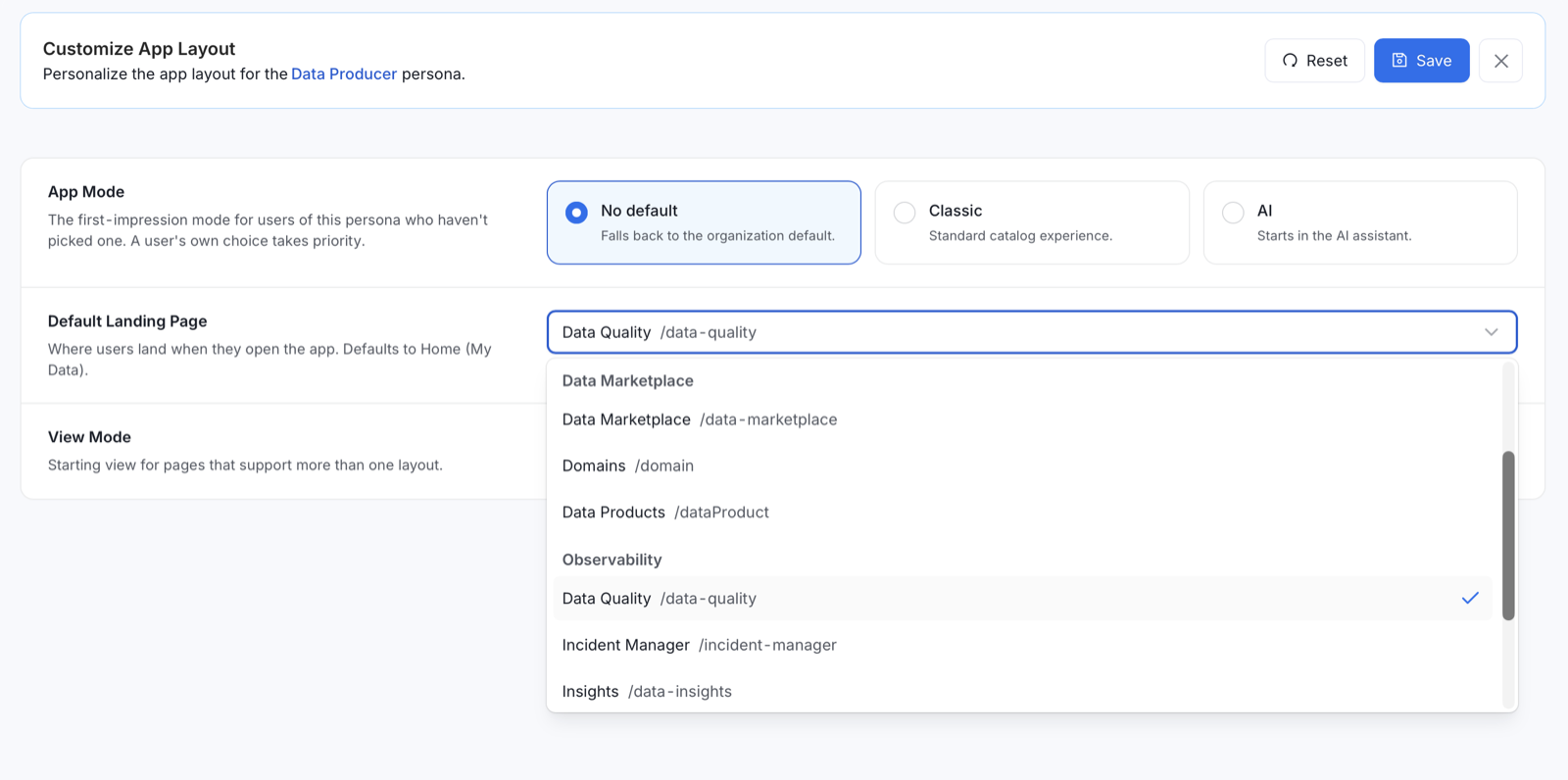Click the checkmark beside Data Quality
The image size is (1568, 780).
coord(1470,599)
